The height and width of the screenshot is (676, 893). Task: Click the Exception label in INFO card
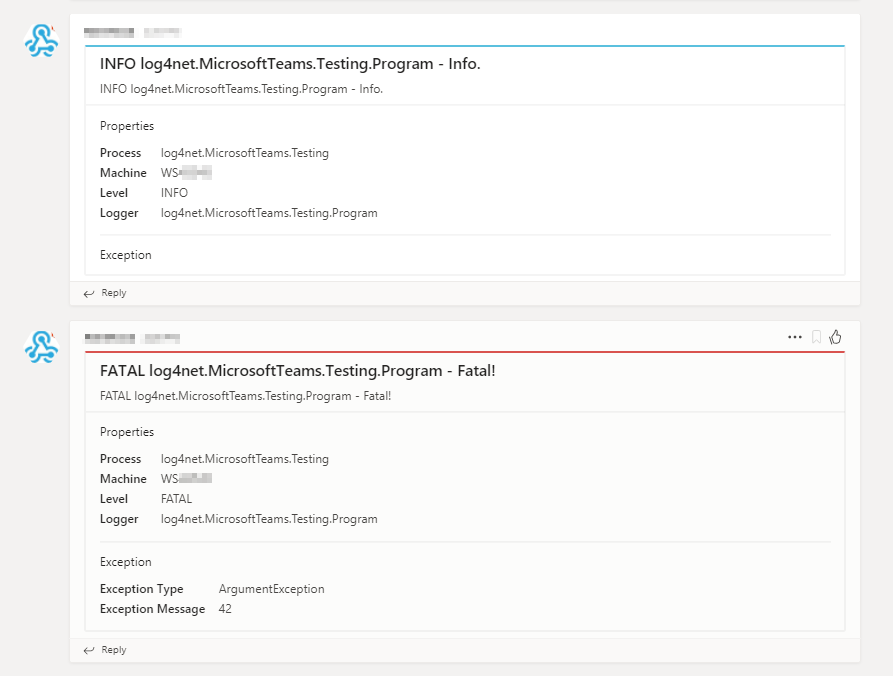click(x=125, y=255)
